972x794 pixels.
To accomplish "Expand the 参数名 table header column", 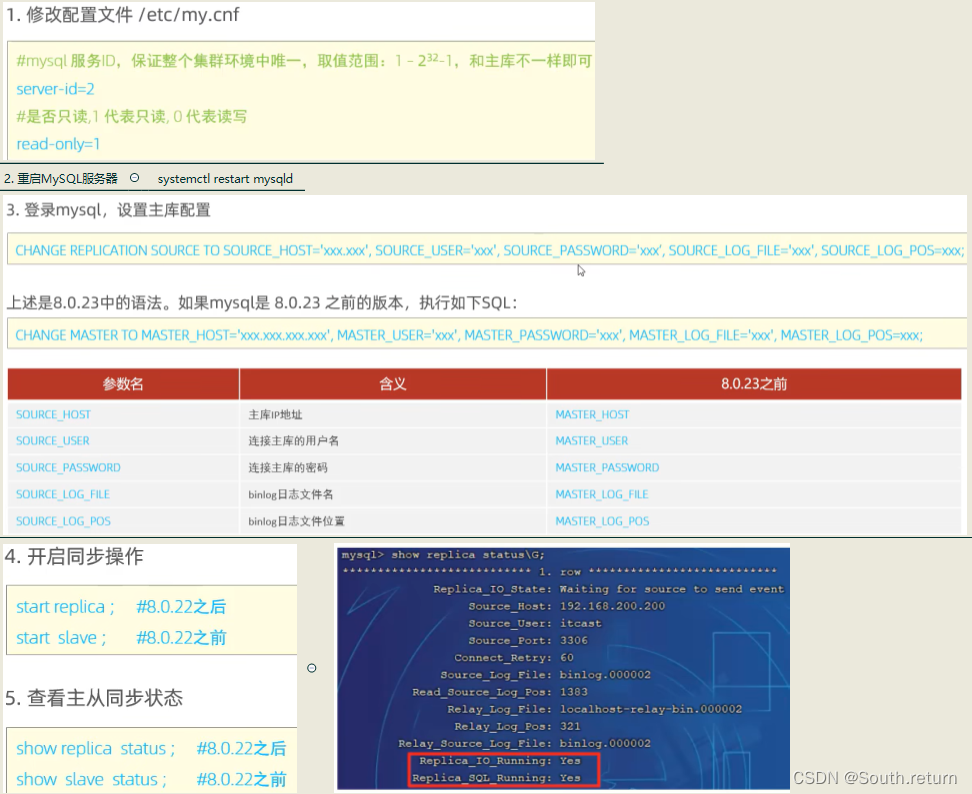I will (123, 384).
